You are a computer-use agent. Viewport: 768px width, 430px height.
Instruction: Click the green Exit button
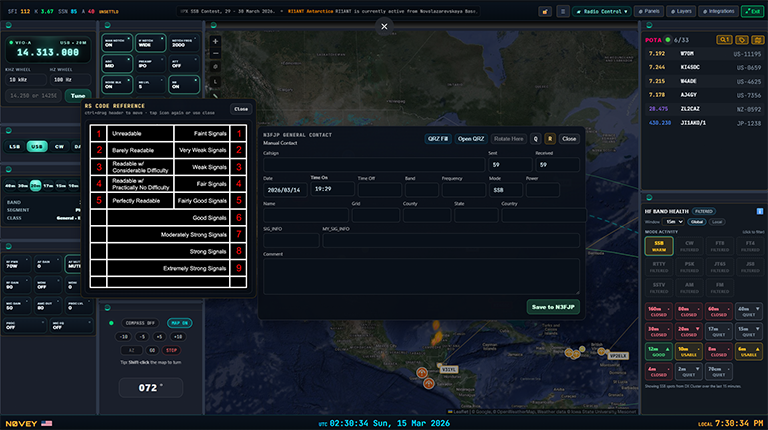(x=752, y=11)
